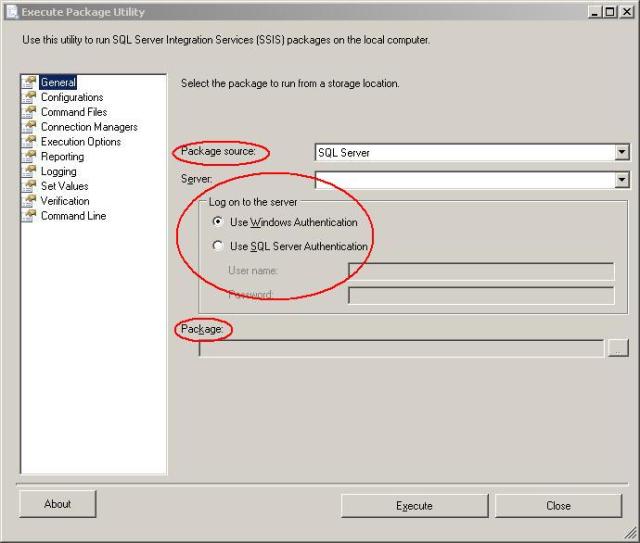Click the Execute Package Utility title bar icon
This screenshot has height=543, width=640.
click(11, 12)
